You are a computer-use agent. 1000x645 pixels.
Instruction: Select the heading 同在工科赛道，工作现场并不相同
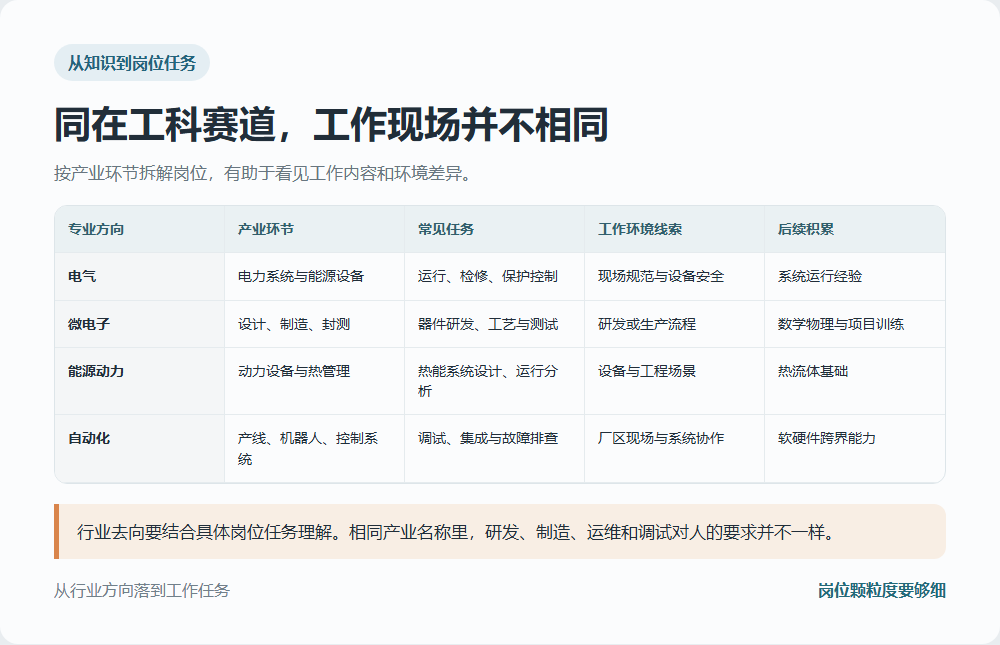pyautogui.click(x=331, y=124)
